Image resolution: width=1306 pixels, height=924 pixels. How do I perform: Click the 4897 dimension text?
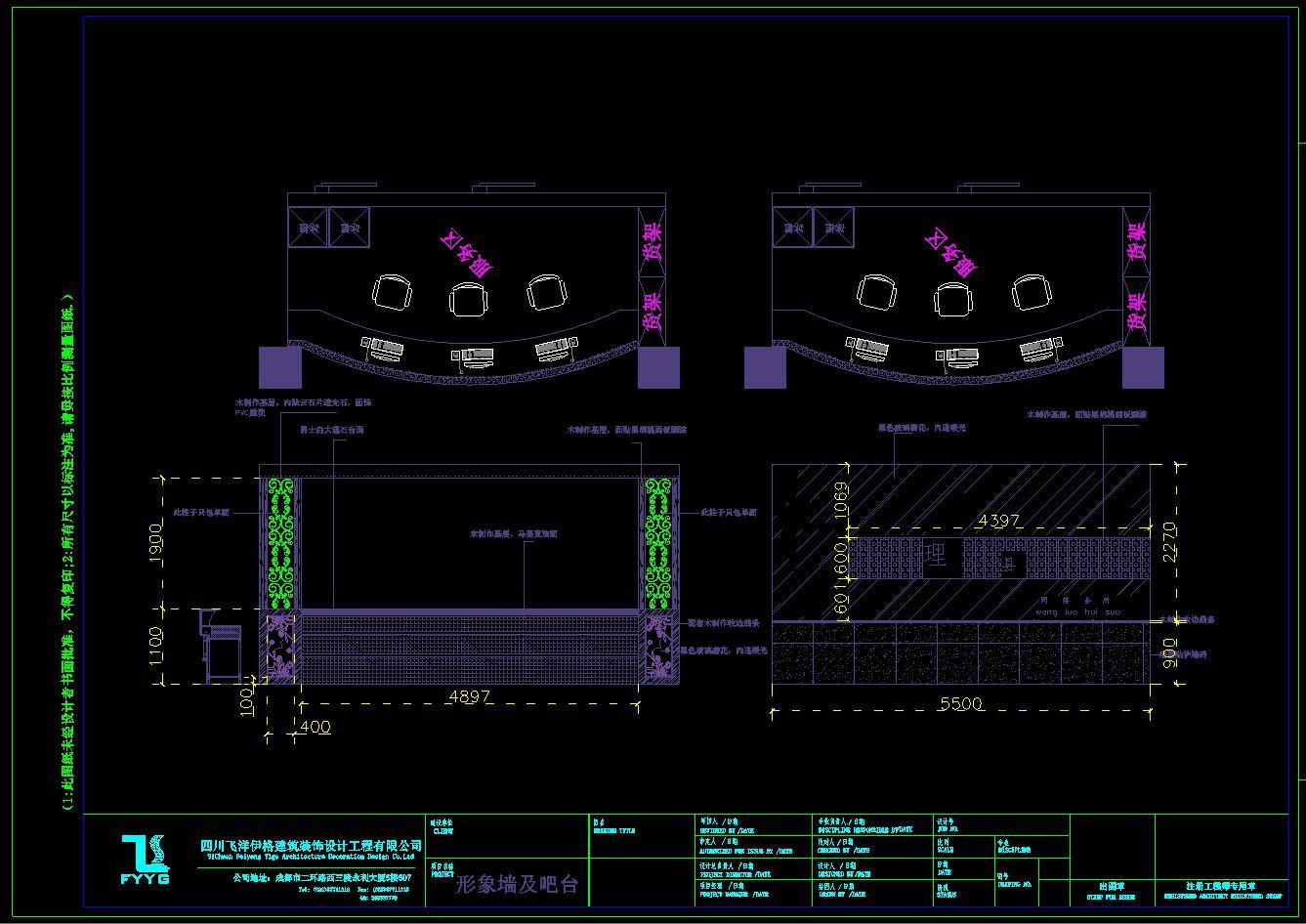pos(470,696)
